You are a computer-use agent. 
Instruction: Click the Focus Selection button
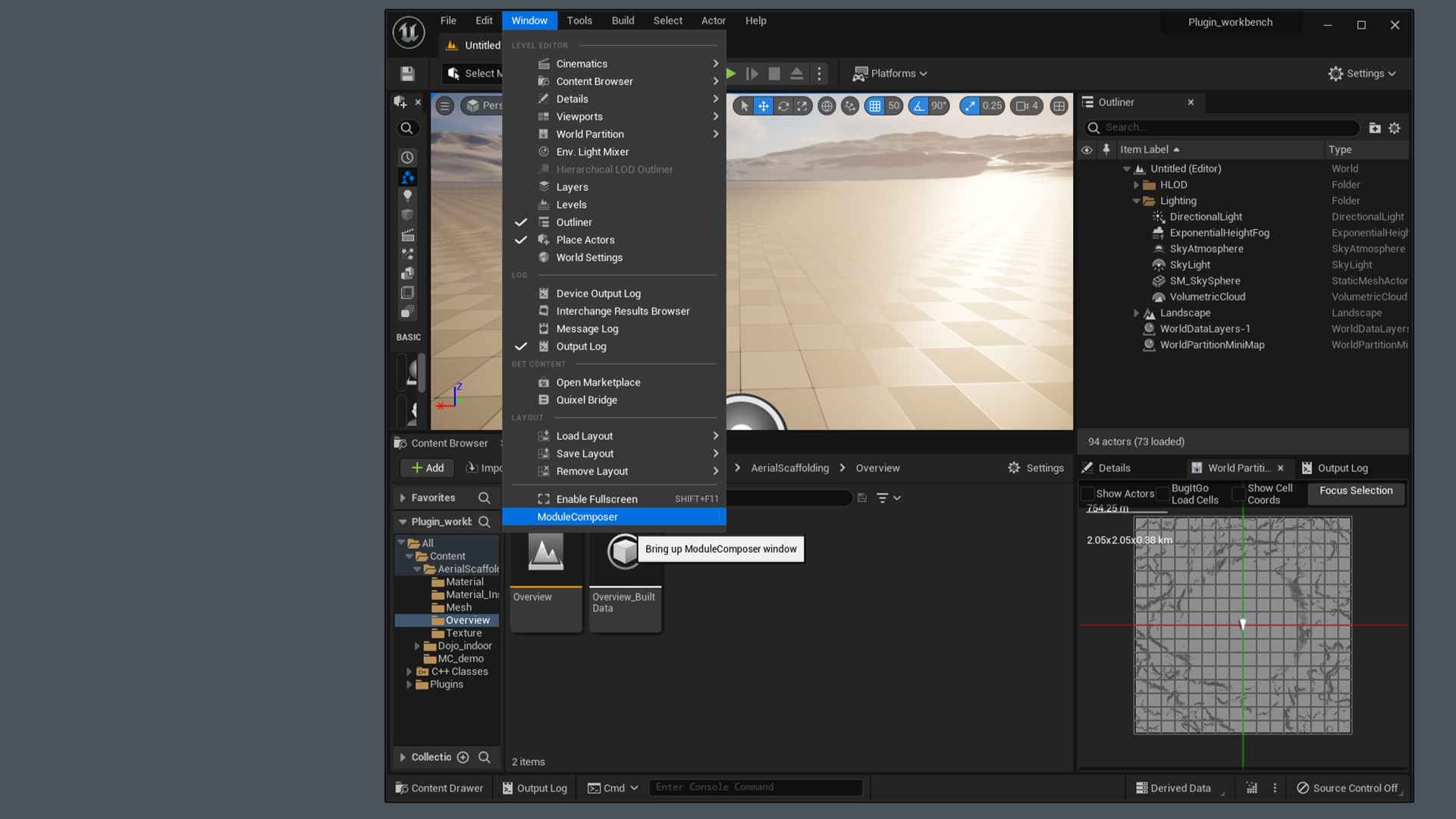(1356, 491)
